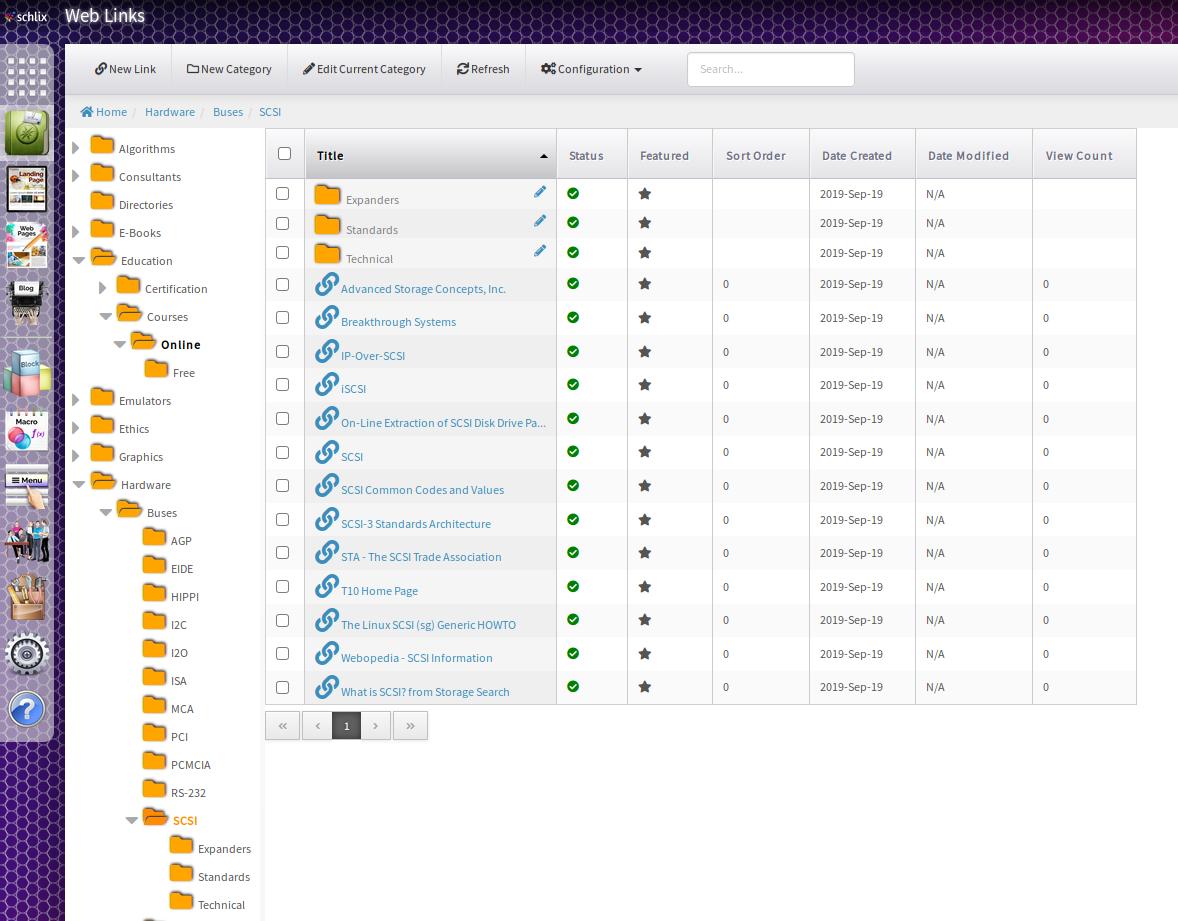1178x921 pixels.
Task: Click the pencil edit icon for Technical
Action: (x=539, y=251)
